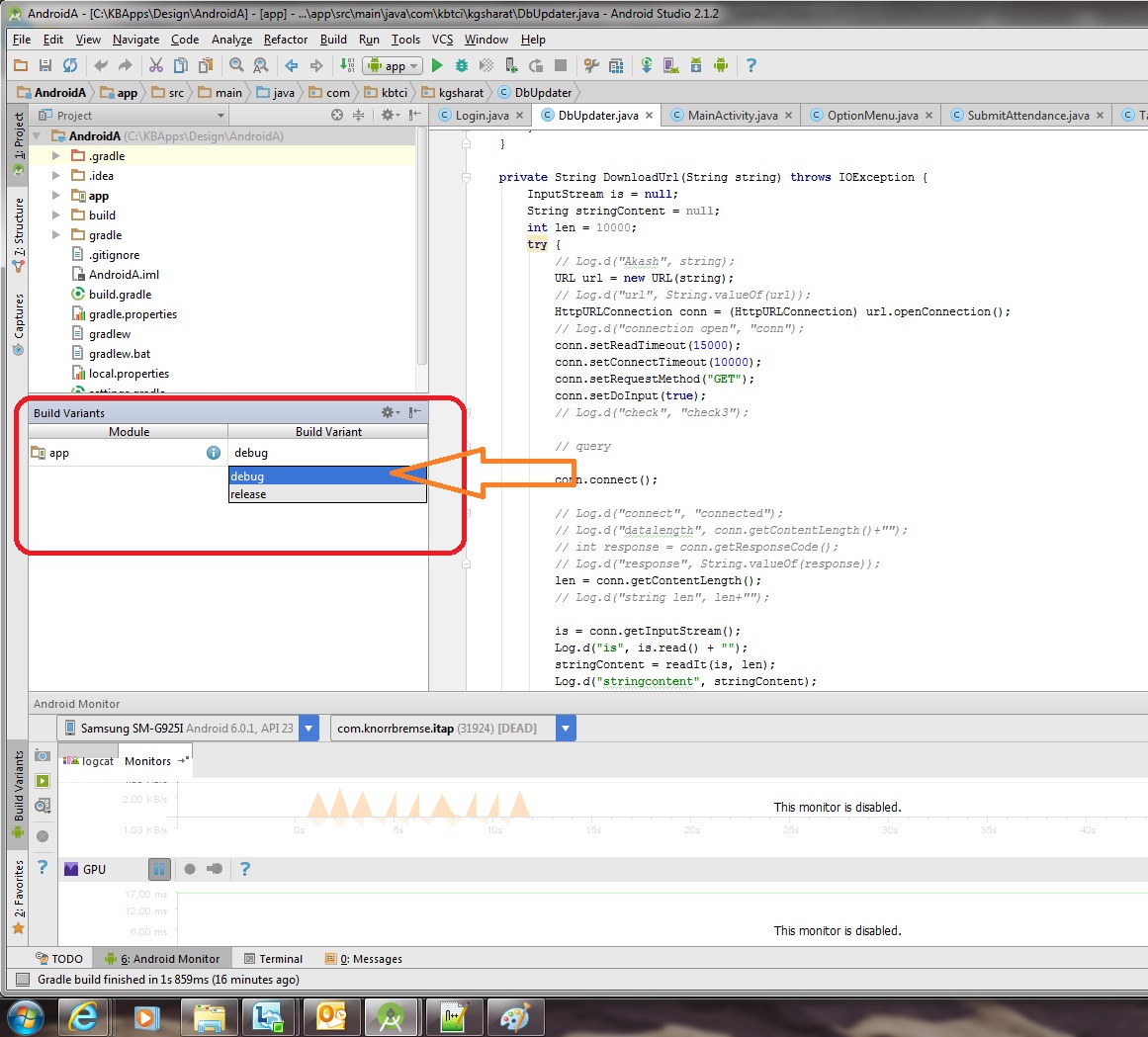Run the app using the green play icon
Image resolution: width=1148 pixels, height=1037 pixels.
[x=436, y=66]
